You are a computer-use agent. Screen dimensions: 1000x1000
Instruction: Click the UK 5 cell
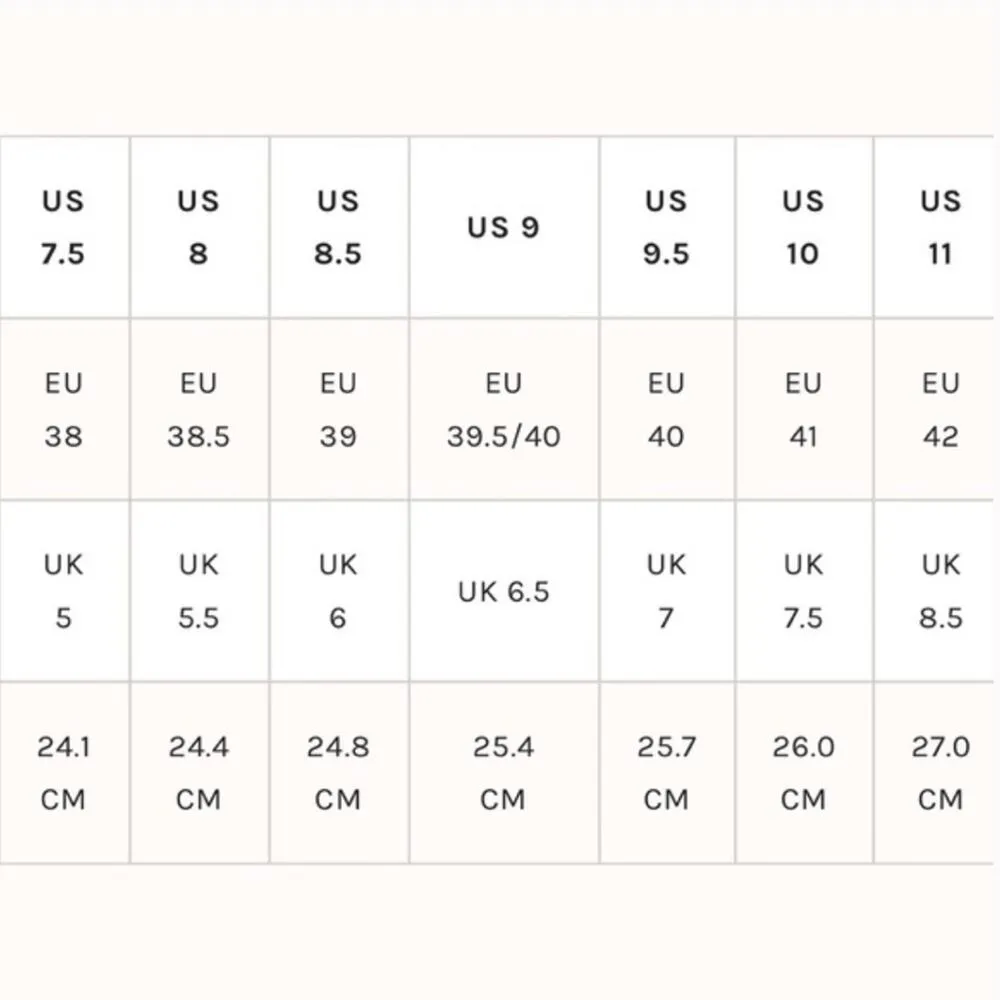(x=63, y=591)
